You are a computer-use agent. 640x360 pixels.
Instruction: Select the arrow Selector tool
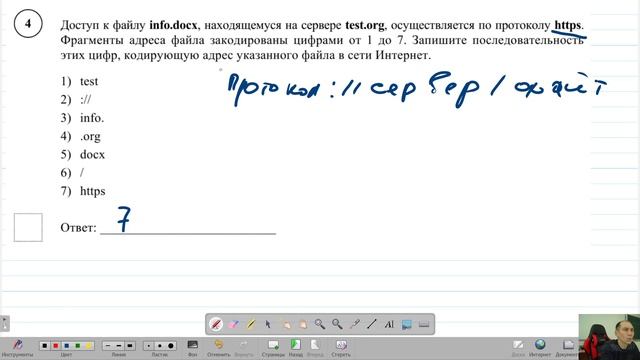[268, 324]
